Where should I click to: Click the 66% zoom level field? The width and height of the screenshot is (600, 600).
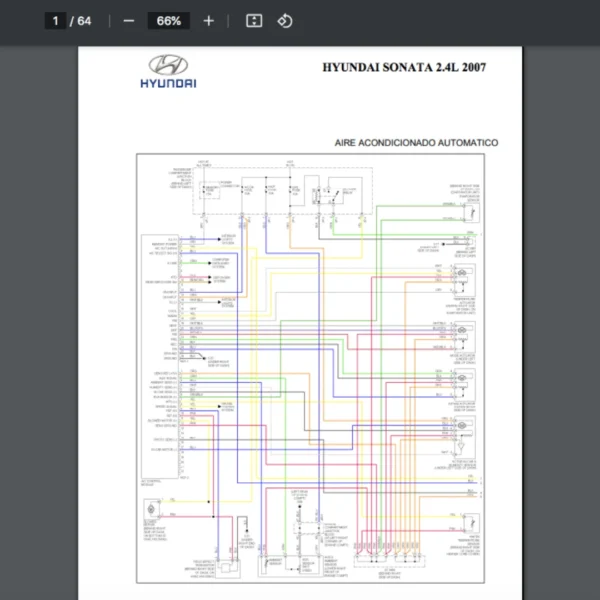click(168, 21)
